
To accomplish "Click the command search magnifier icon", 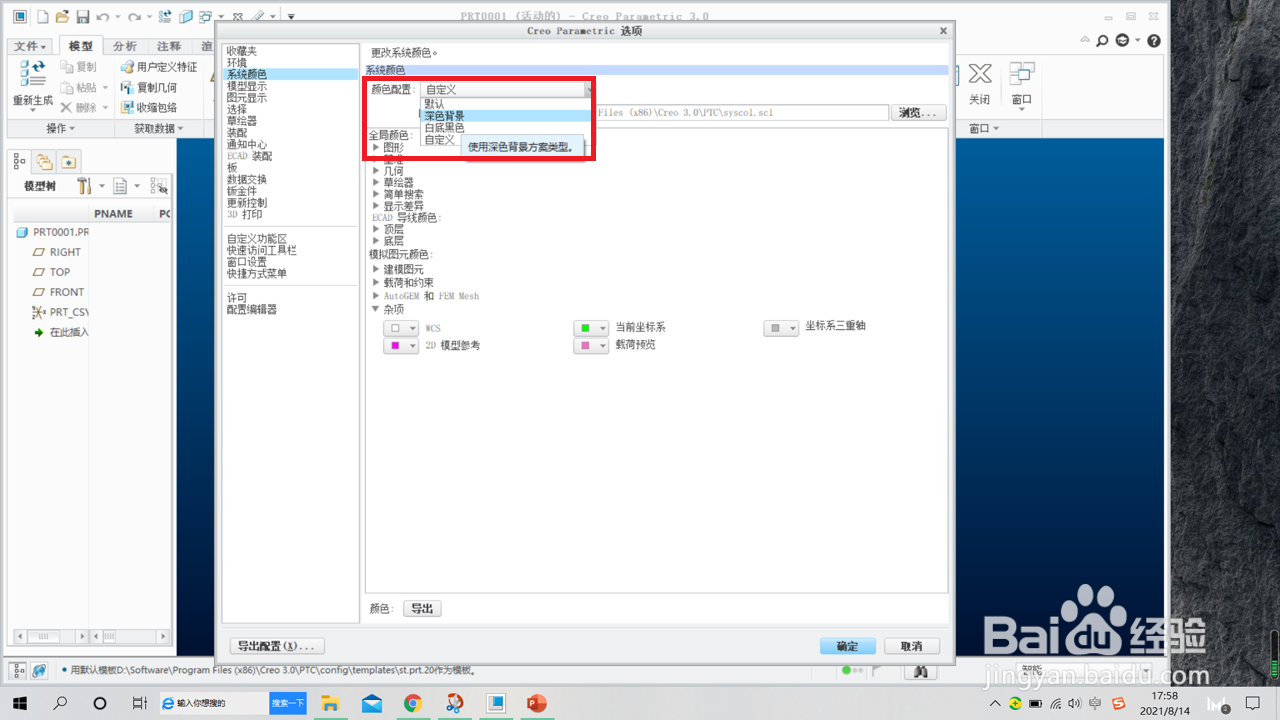I will click(x=1102, y=41).
